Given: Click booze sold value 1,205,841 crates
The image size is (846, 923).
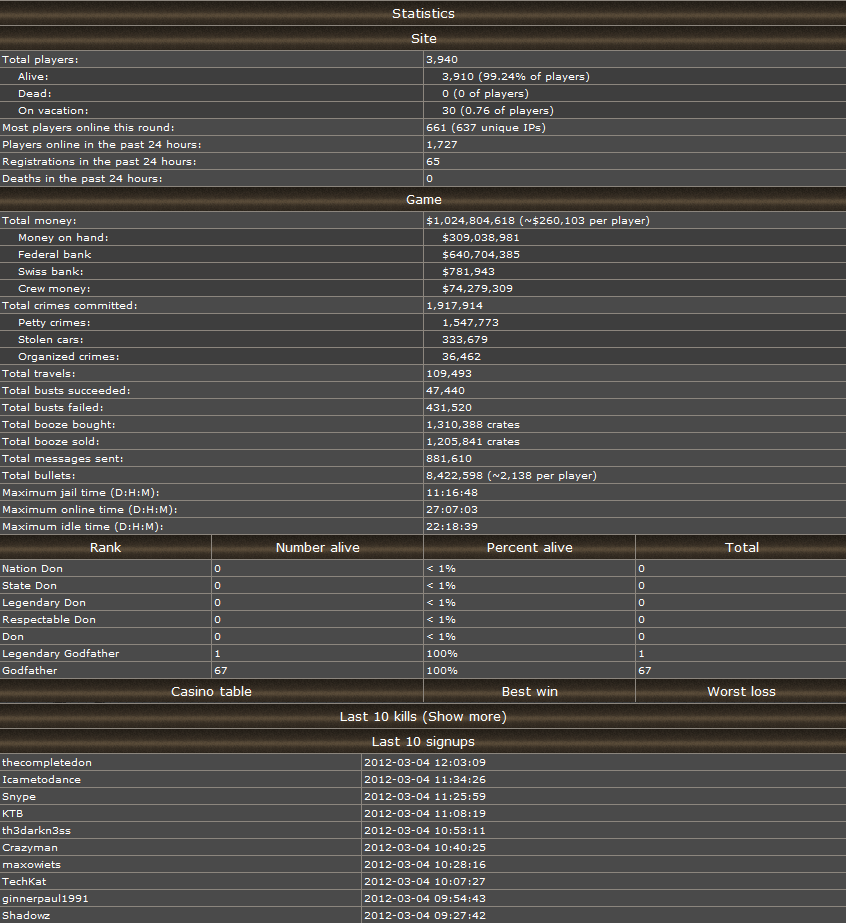Looking at the screenshot, I should tap(473, 441).
